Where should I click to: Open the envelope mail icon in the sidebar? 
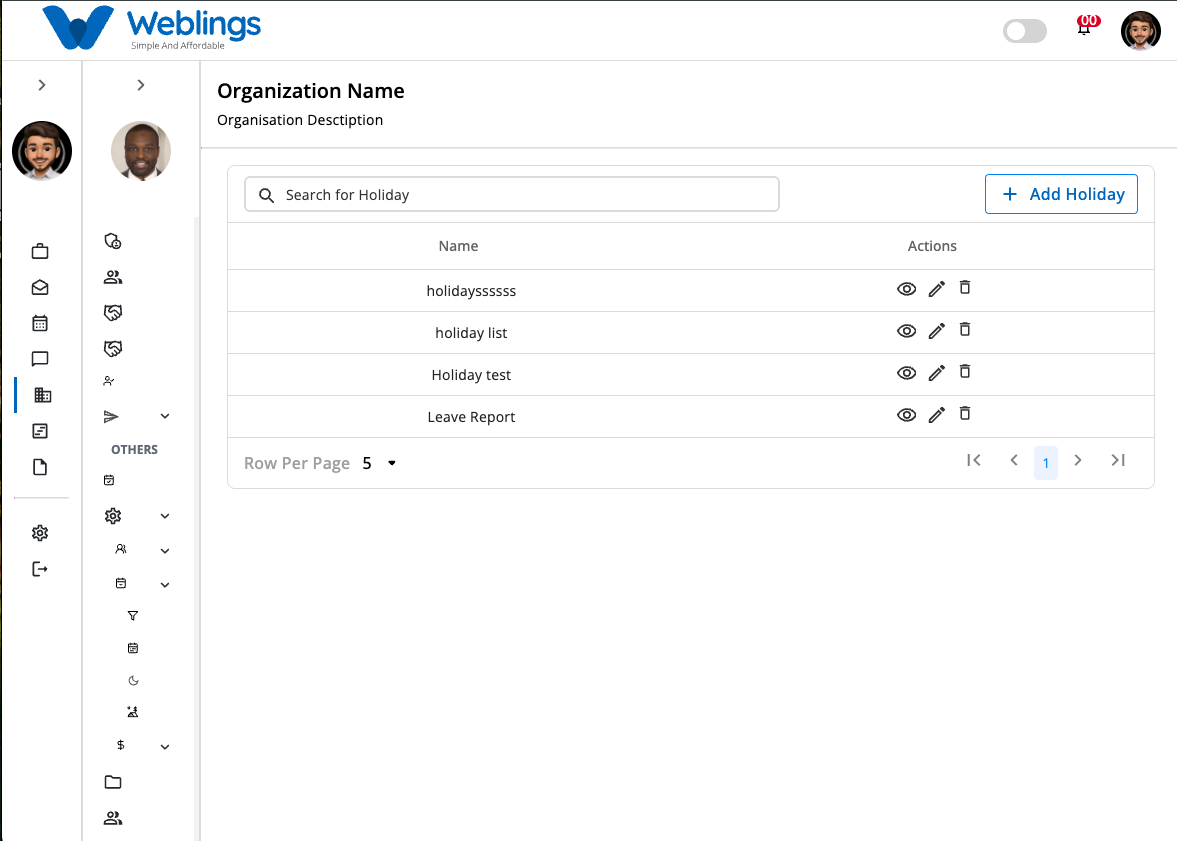coord(41,288)
